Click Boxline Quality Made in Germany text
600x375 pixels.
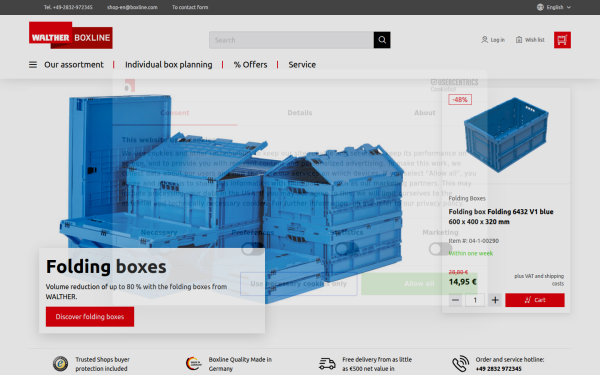[240, 364]
